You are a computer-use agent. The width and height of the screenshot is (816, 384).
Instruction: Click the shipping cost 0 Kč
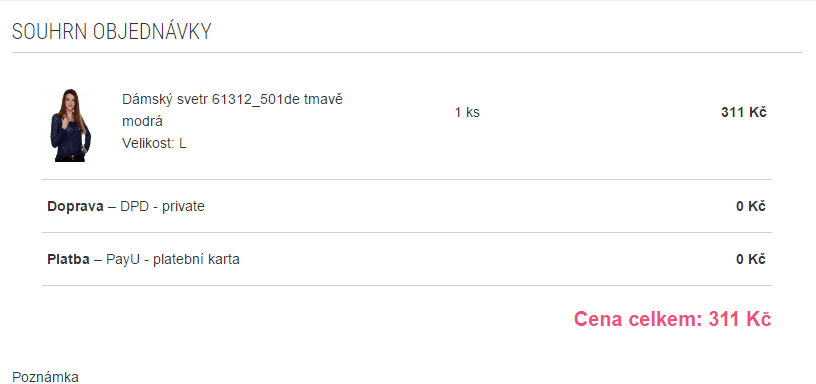750,207
